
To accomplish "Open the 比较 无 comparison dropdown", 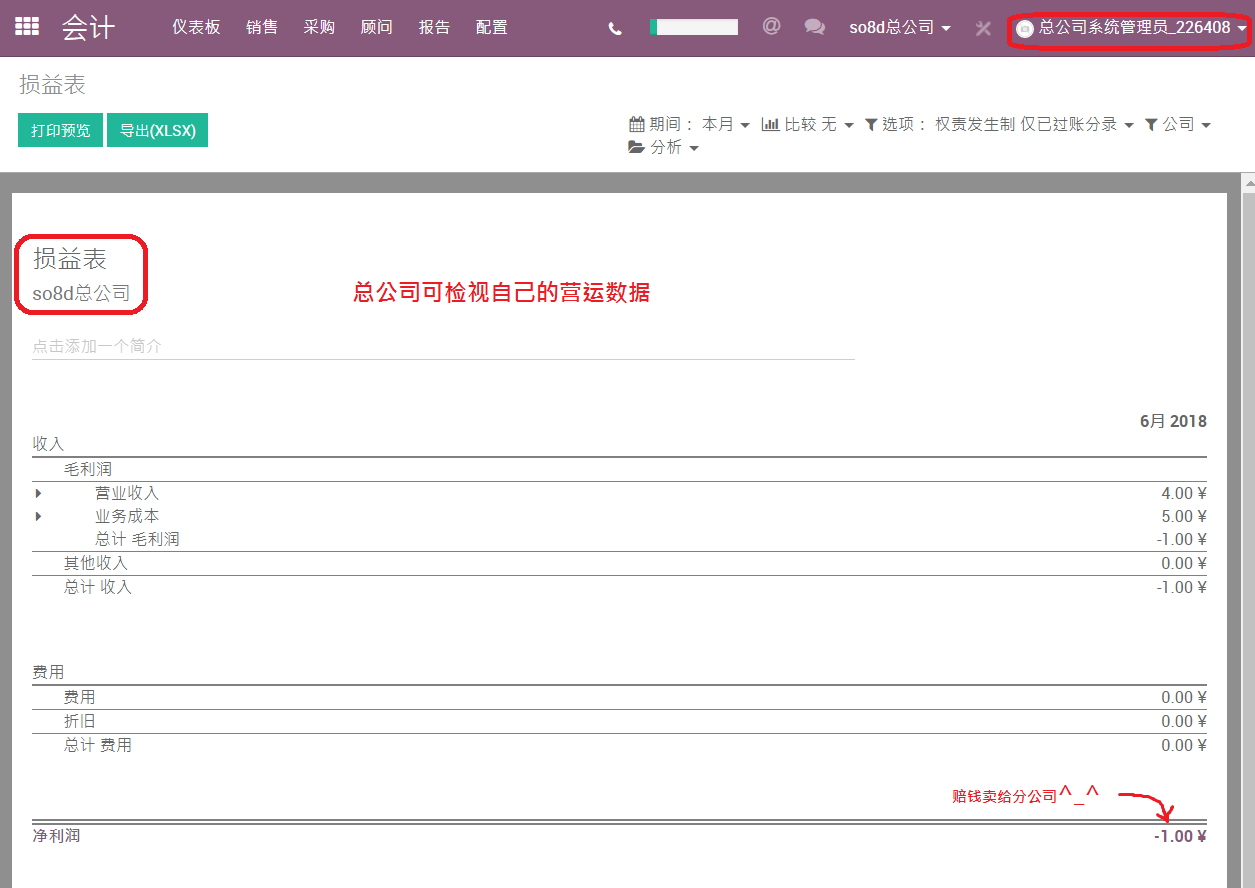I will pos(808,124).
